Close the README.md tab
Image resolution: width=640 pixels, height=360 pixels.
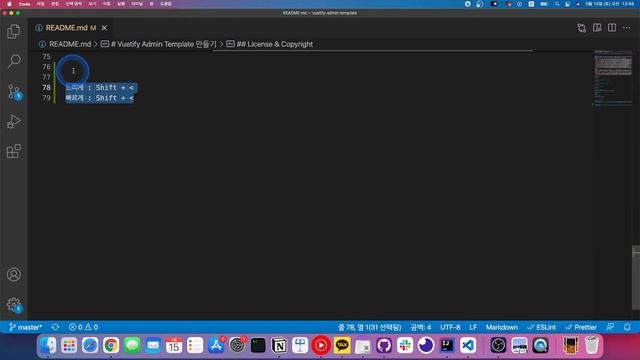coord(104,28)
